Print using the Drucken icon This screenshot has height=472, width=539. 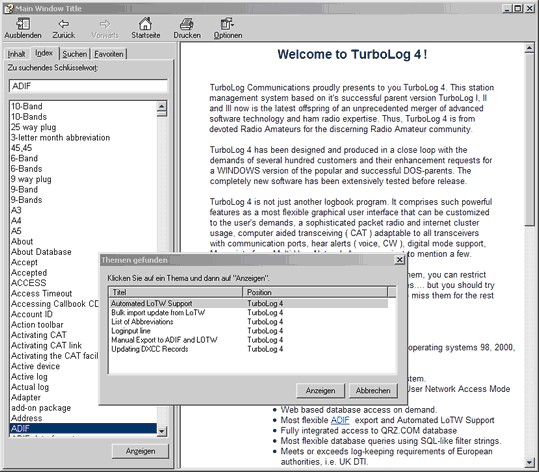coord(187,24)
